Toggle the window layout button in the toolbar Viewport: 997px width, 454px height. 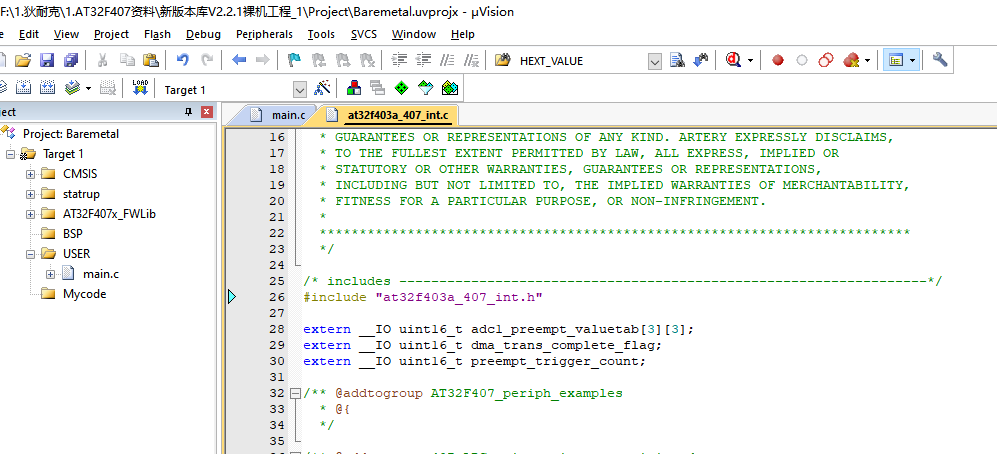pos(896,60)
